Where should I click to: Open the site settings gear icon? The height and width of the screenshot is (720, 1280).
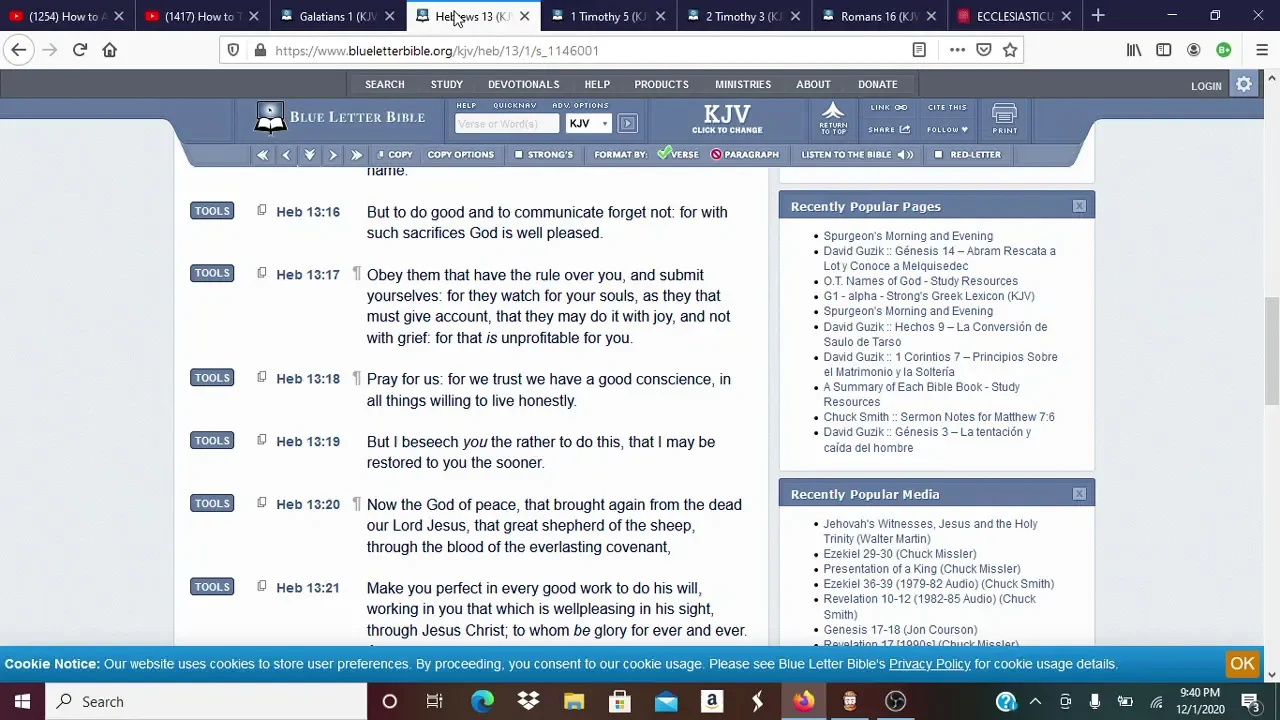[1244, 85]
